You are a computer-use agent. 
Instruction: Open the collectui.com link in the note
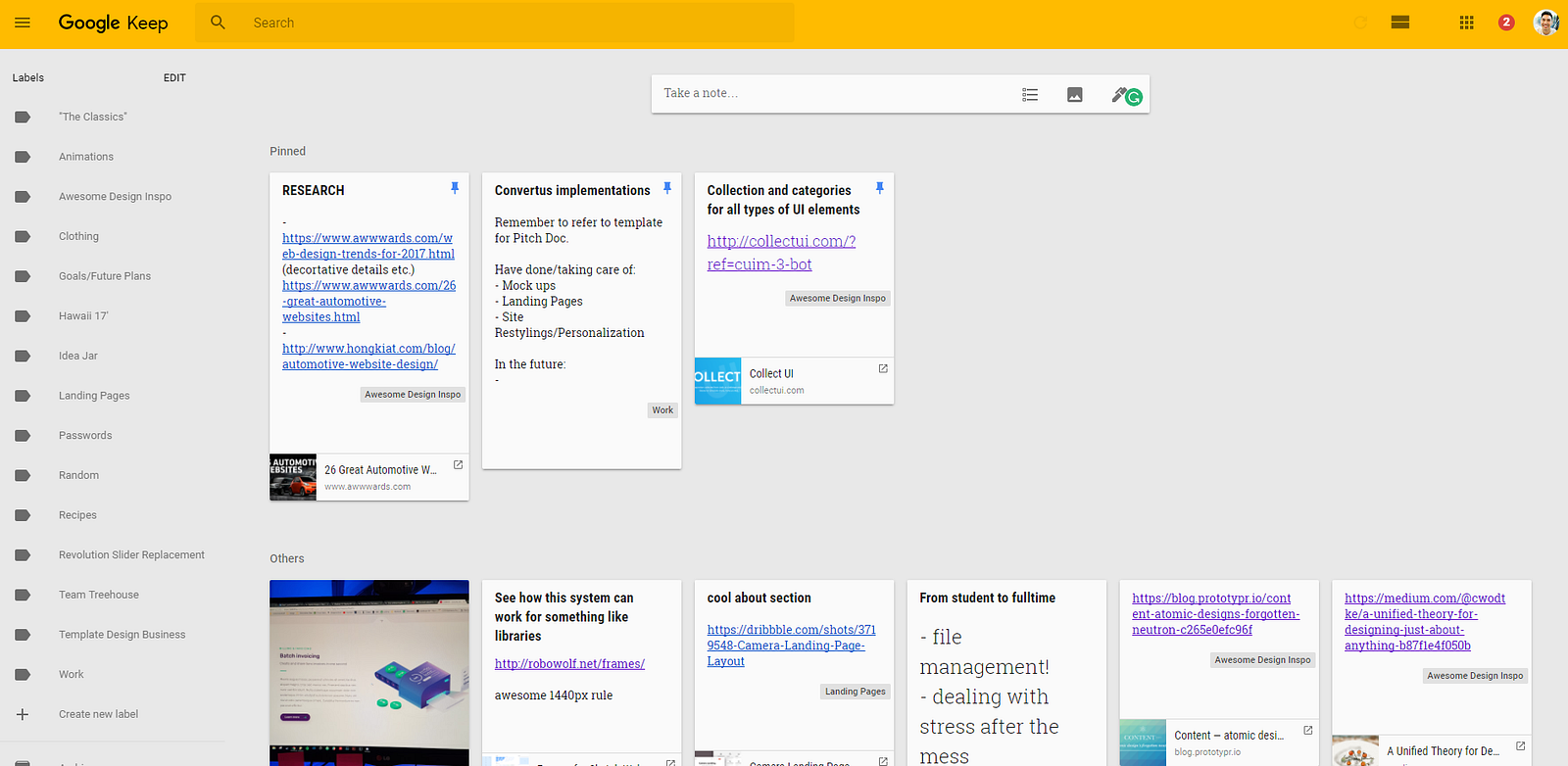[781, 253]
